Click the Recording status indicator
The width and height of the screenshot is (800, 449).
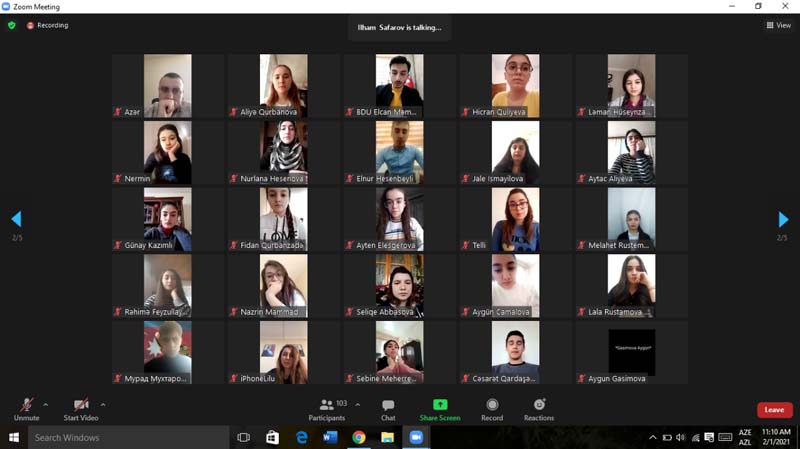point(47,25)
